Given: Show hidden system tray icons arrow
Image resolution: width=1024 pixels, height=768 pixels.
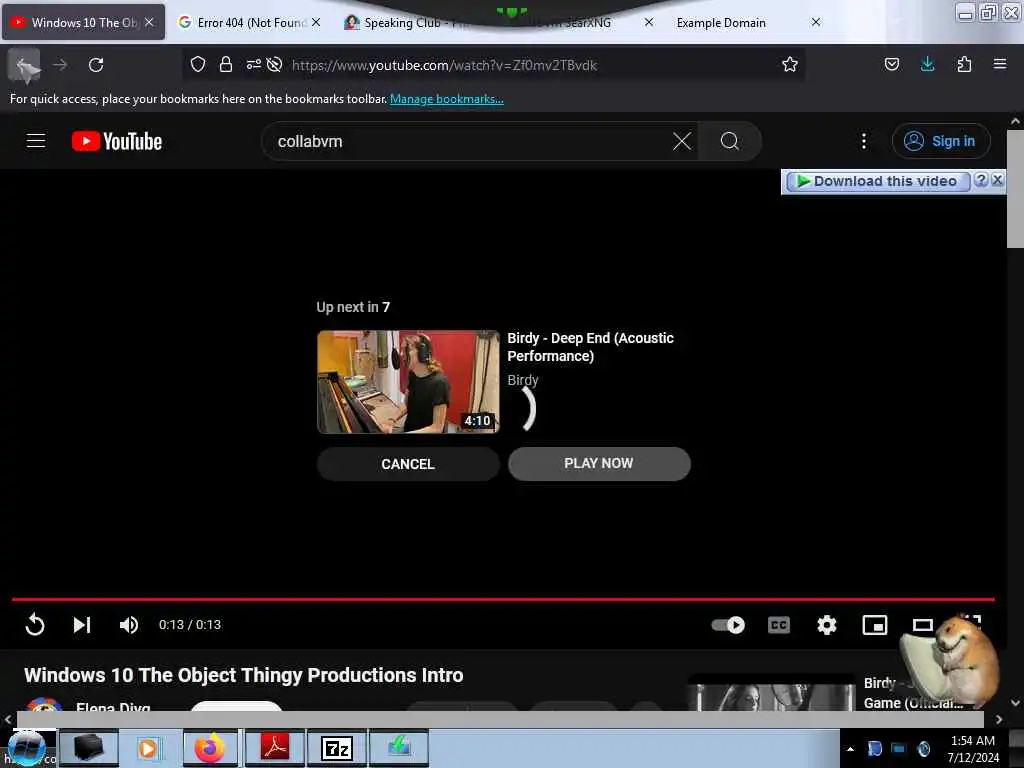Looking at the screenshot, I should coord(850,749).
